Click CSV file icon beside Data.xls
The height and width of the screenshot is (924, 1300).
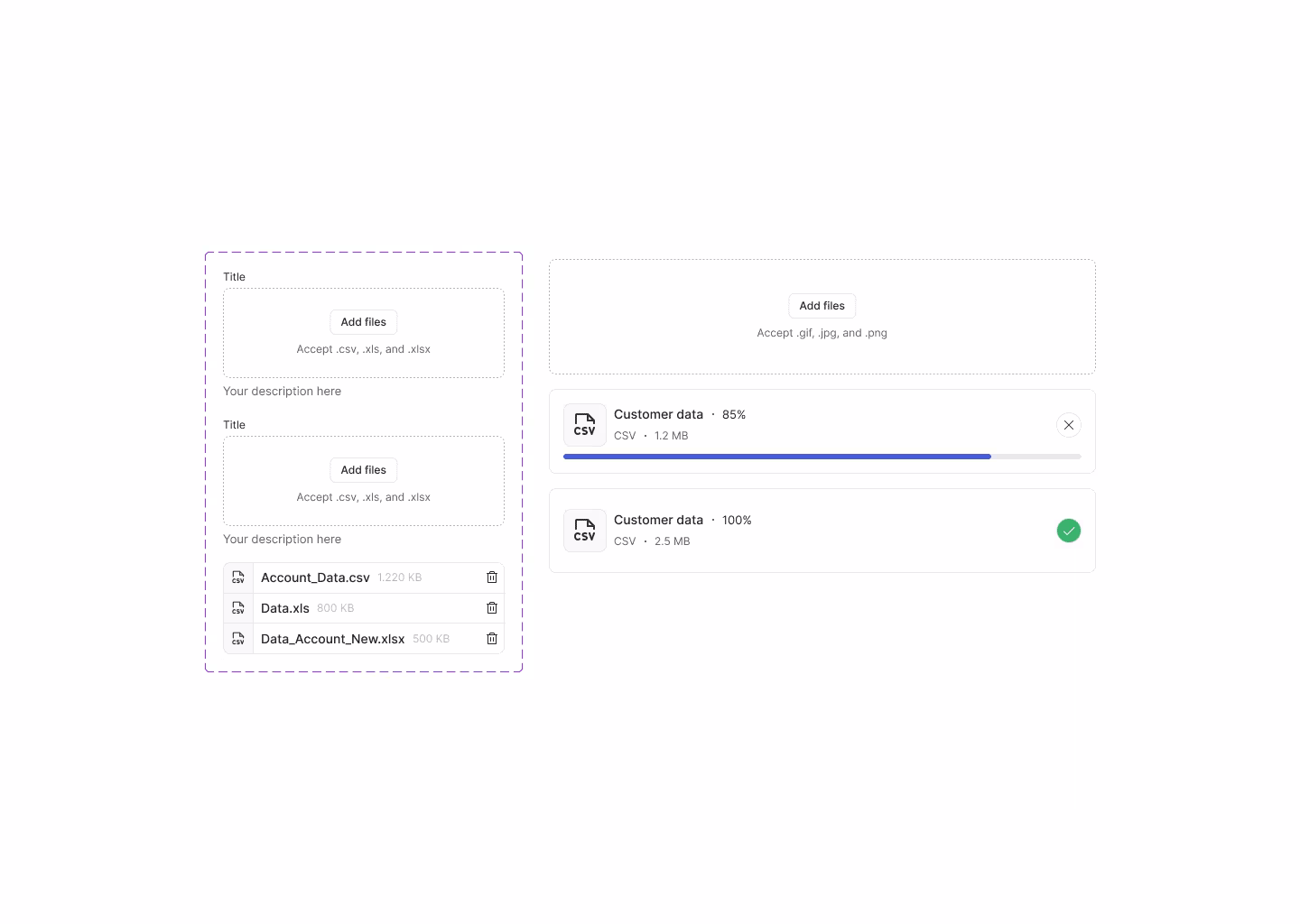pos(238,608)
